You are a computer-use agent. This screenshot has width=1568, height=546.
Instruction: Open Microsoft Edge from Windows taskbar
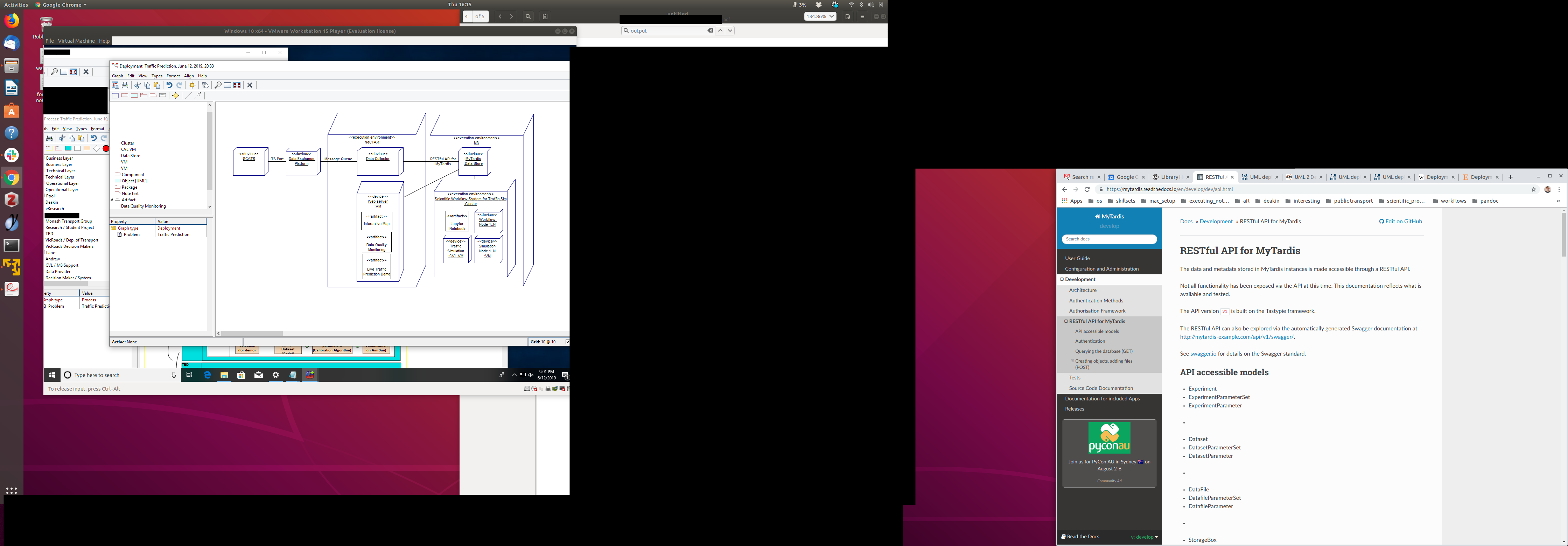coord(207,375)
